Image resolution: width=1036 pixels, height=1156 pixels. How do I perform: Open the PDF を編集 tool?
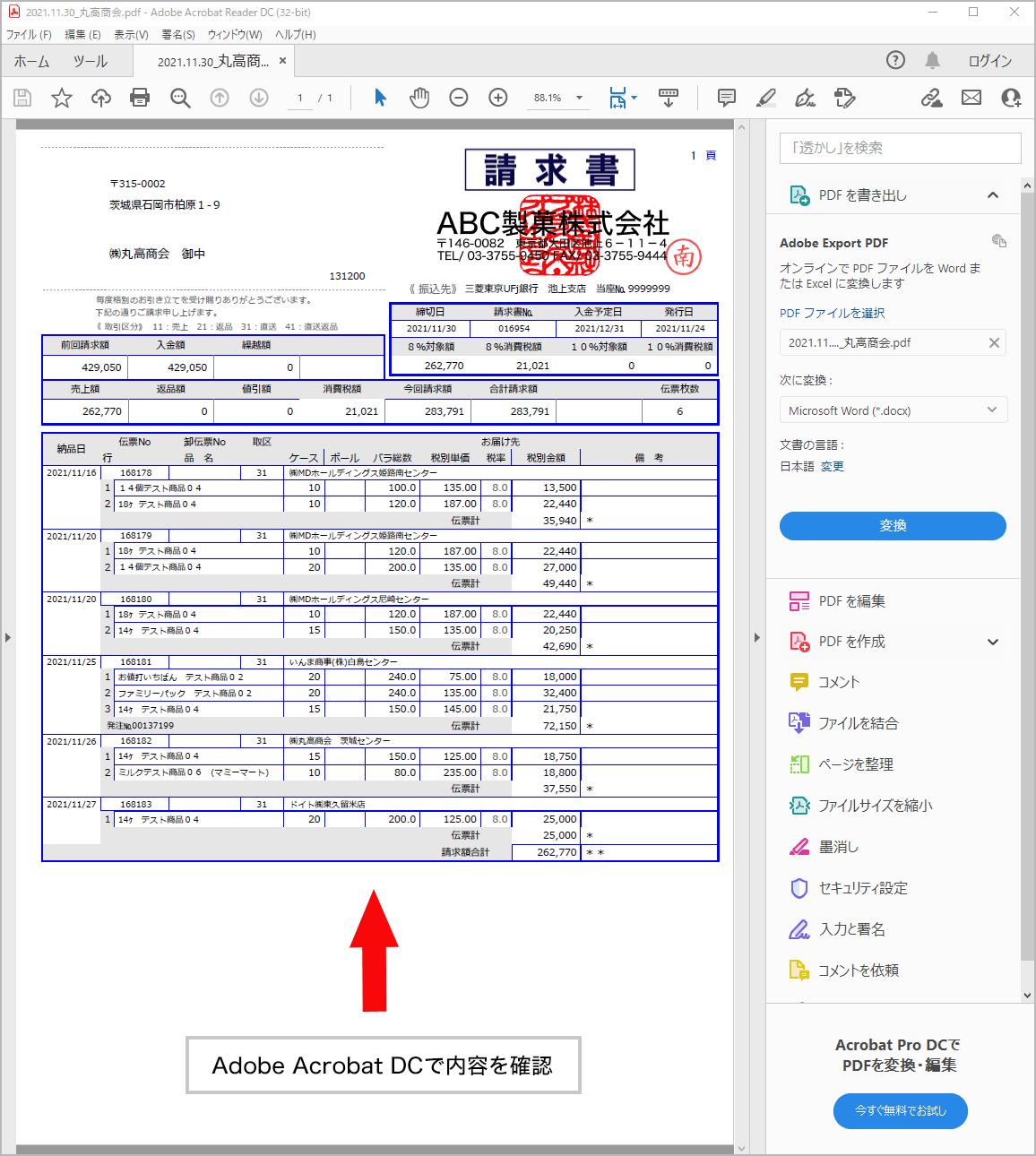click(x=851, y=601)
